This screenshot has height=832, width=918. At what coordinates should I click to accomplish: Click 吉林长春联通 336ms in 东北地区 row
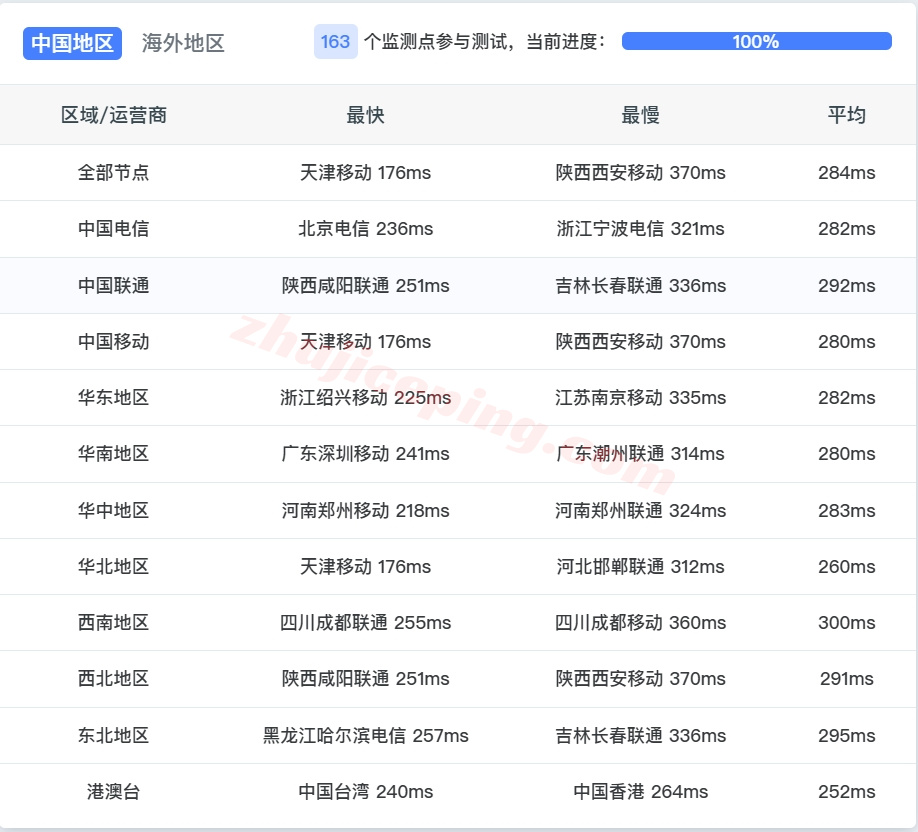pyautogui.click(x=640, y=736)
